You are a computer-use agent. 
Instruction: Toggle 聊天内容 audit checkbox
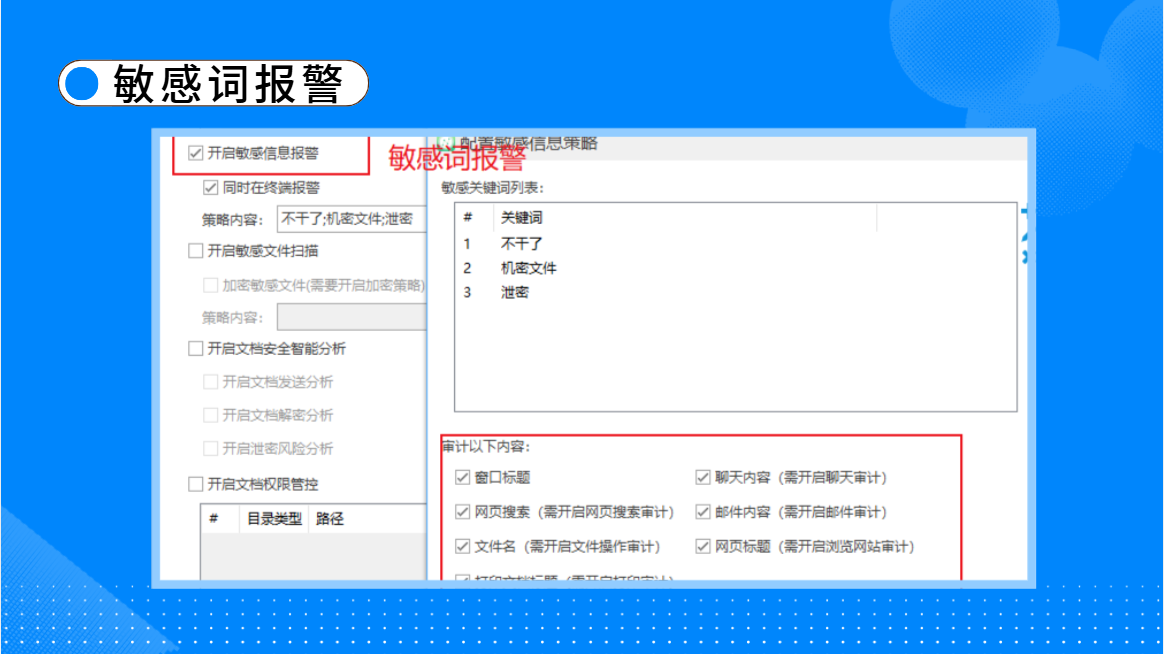tap(703, 477)
